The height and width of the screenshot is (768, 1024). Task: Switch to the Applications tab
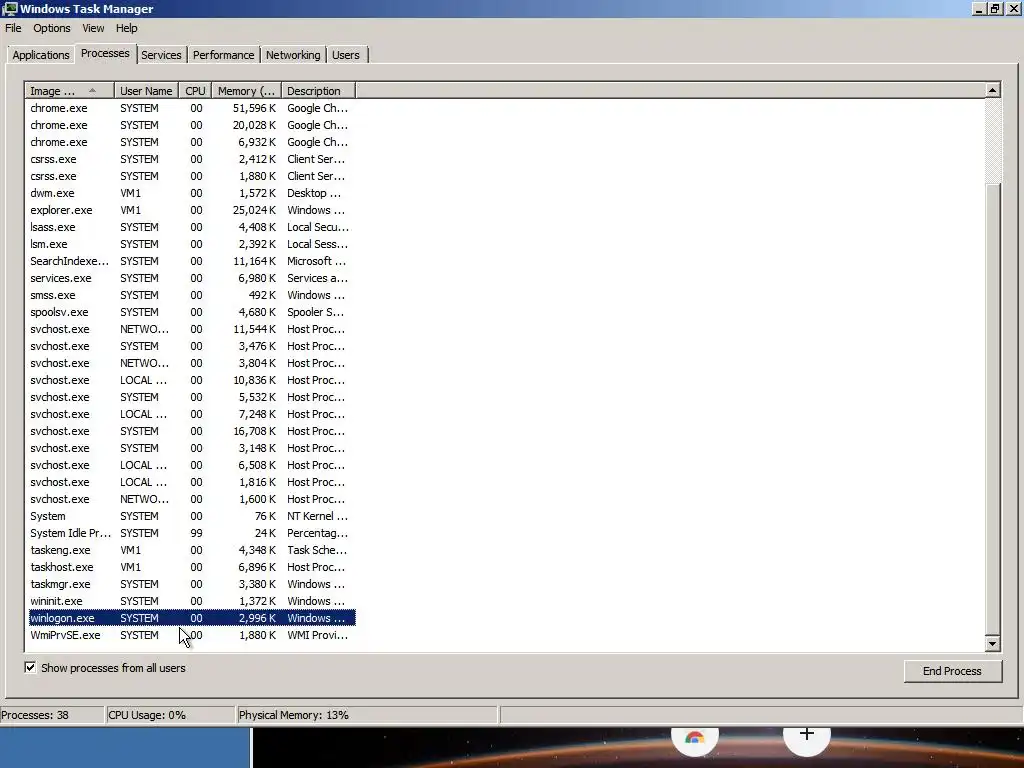40,55
